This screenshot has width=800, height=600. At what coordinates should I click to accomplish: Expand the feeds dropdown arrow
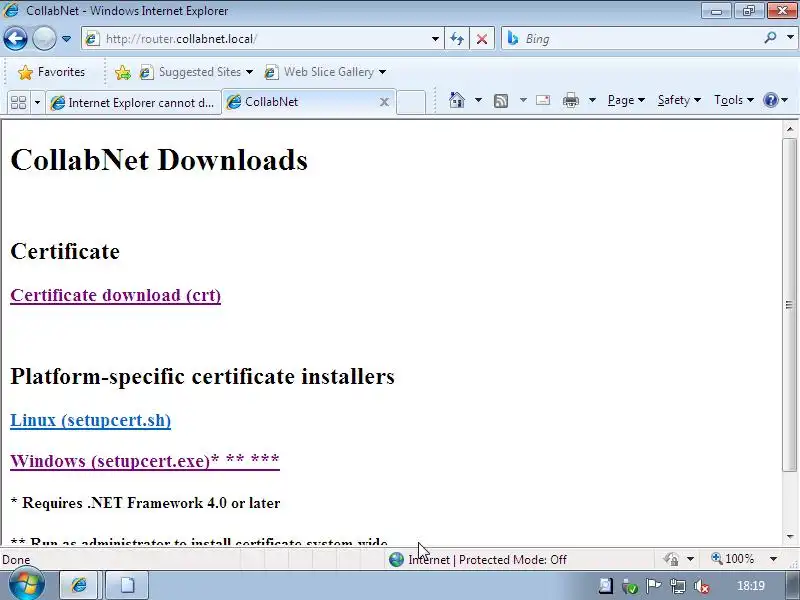523,100
